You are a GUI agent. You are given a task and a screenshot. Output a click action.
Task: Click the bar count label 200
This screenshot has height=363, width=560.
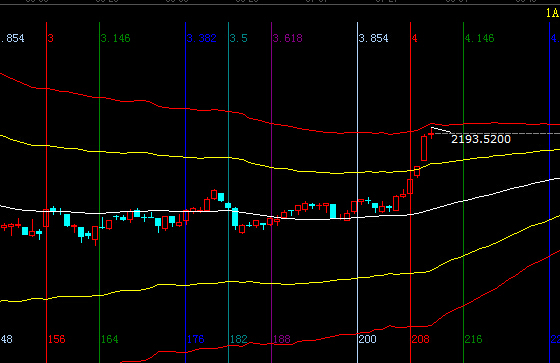(368, 339)
